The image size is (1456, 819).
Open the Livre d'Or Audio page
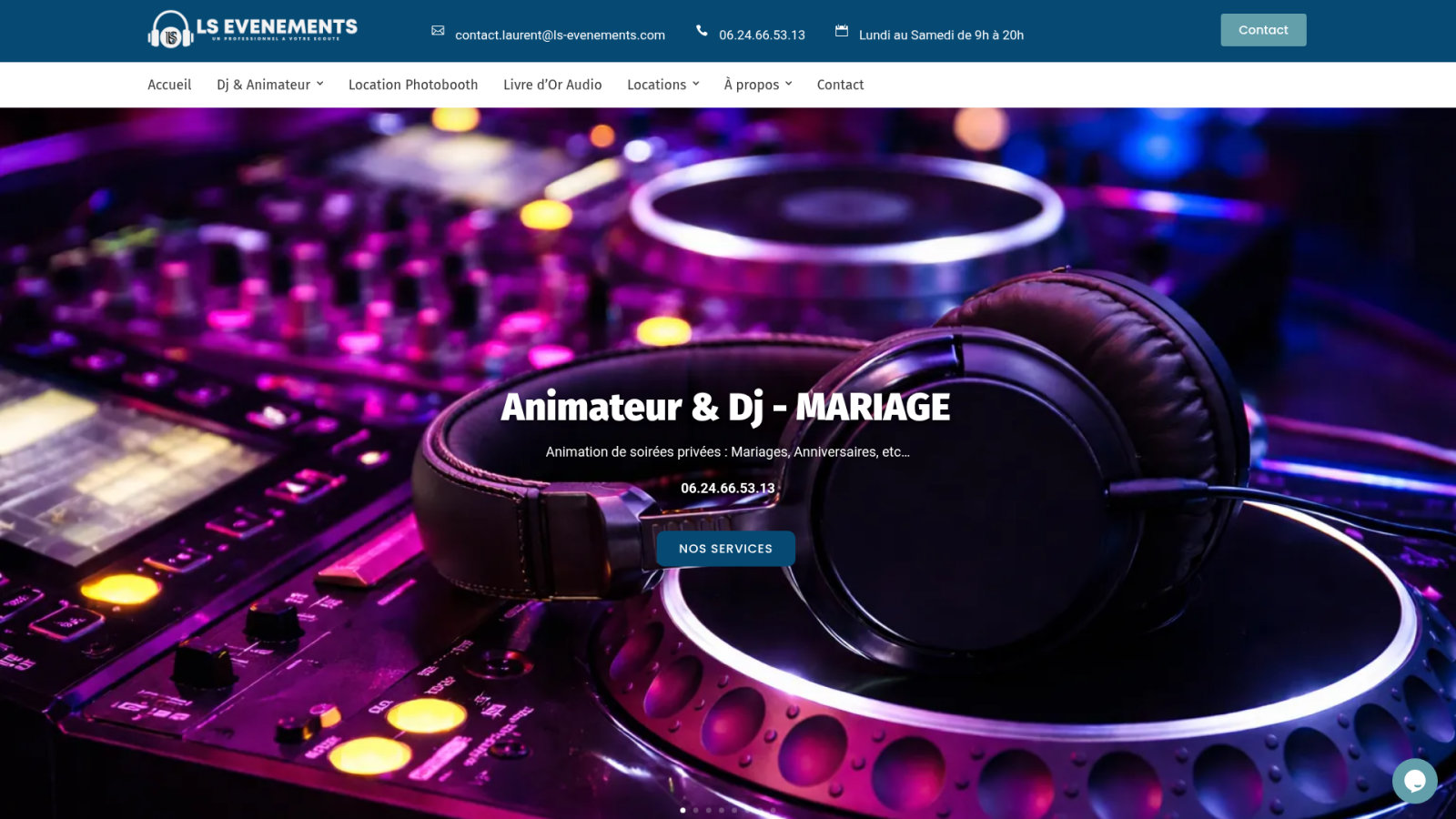click(552, 85)
